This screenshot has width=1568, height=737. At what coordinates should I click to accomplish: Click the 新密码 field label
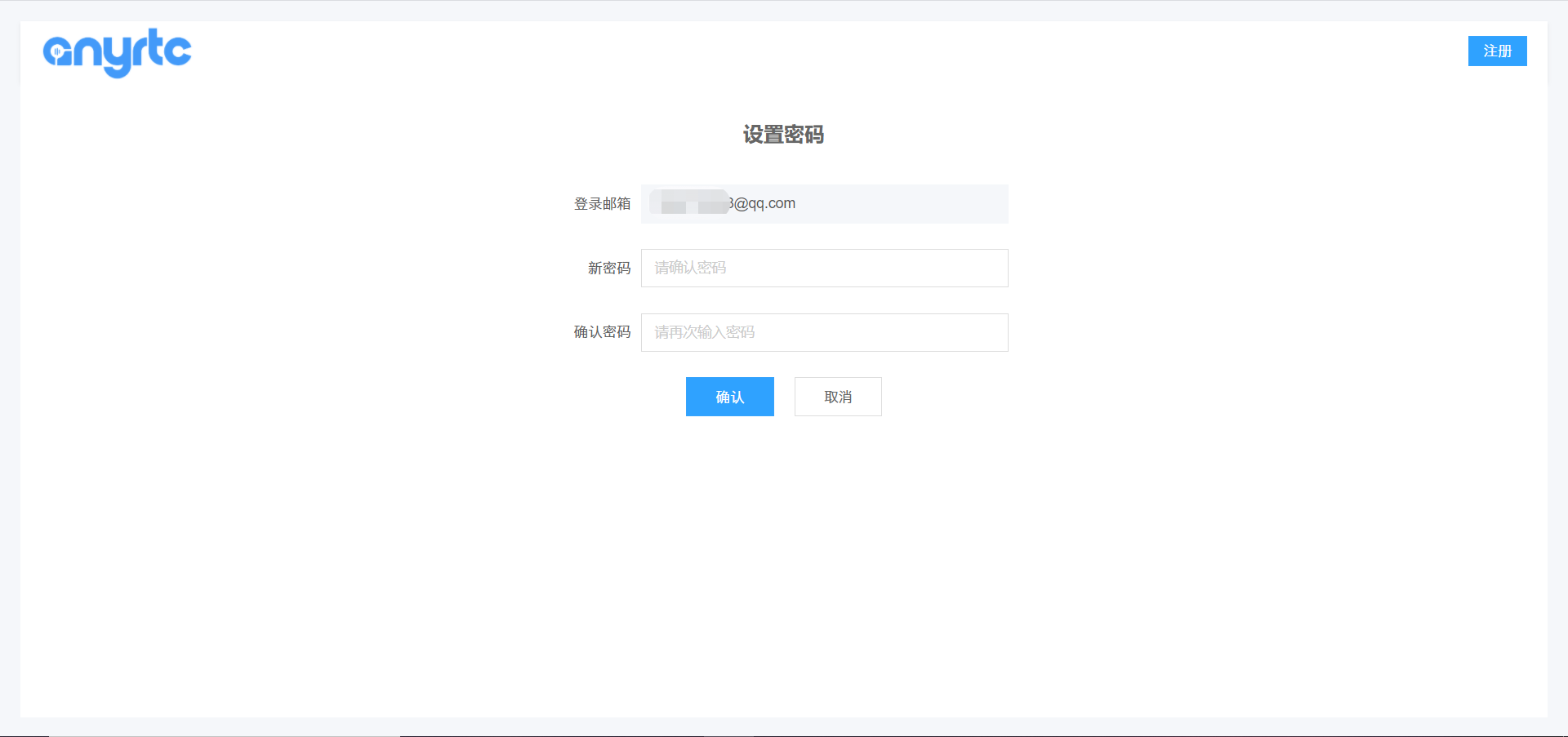(x=608, y=269)
